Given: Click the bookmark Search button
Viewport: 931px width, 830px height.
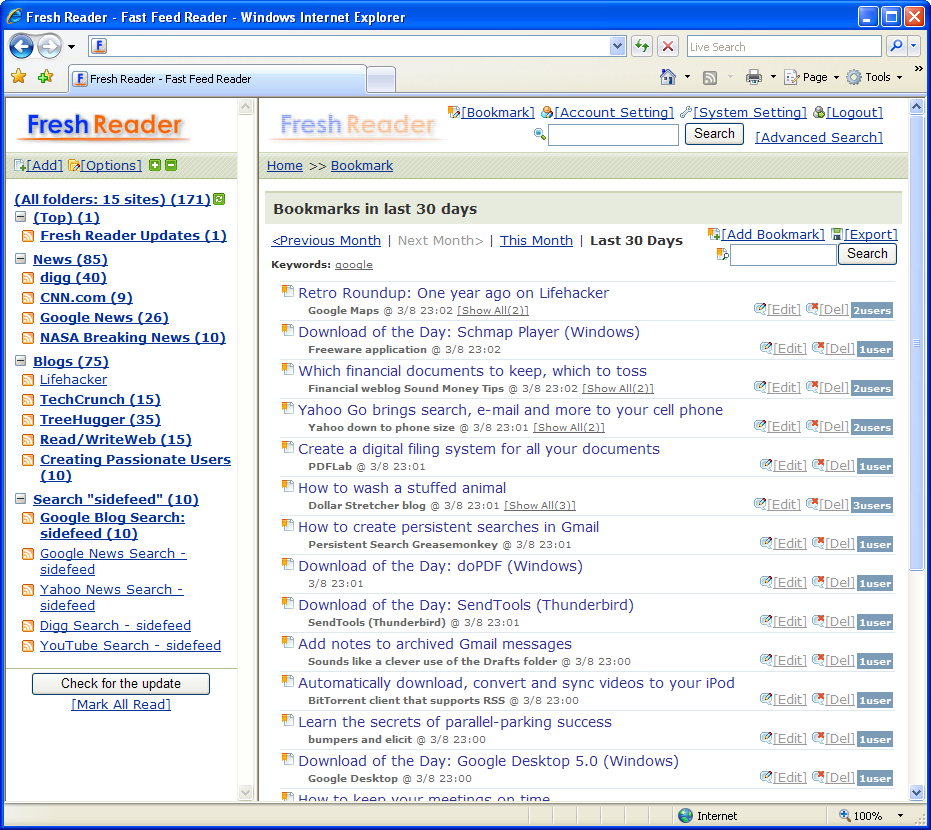Looking at the screenshot, I should [x=867, y=254].
